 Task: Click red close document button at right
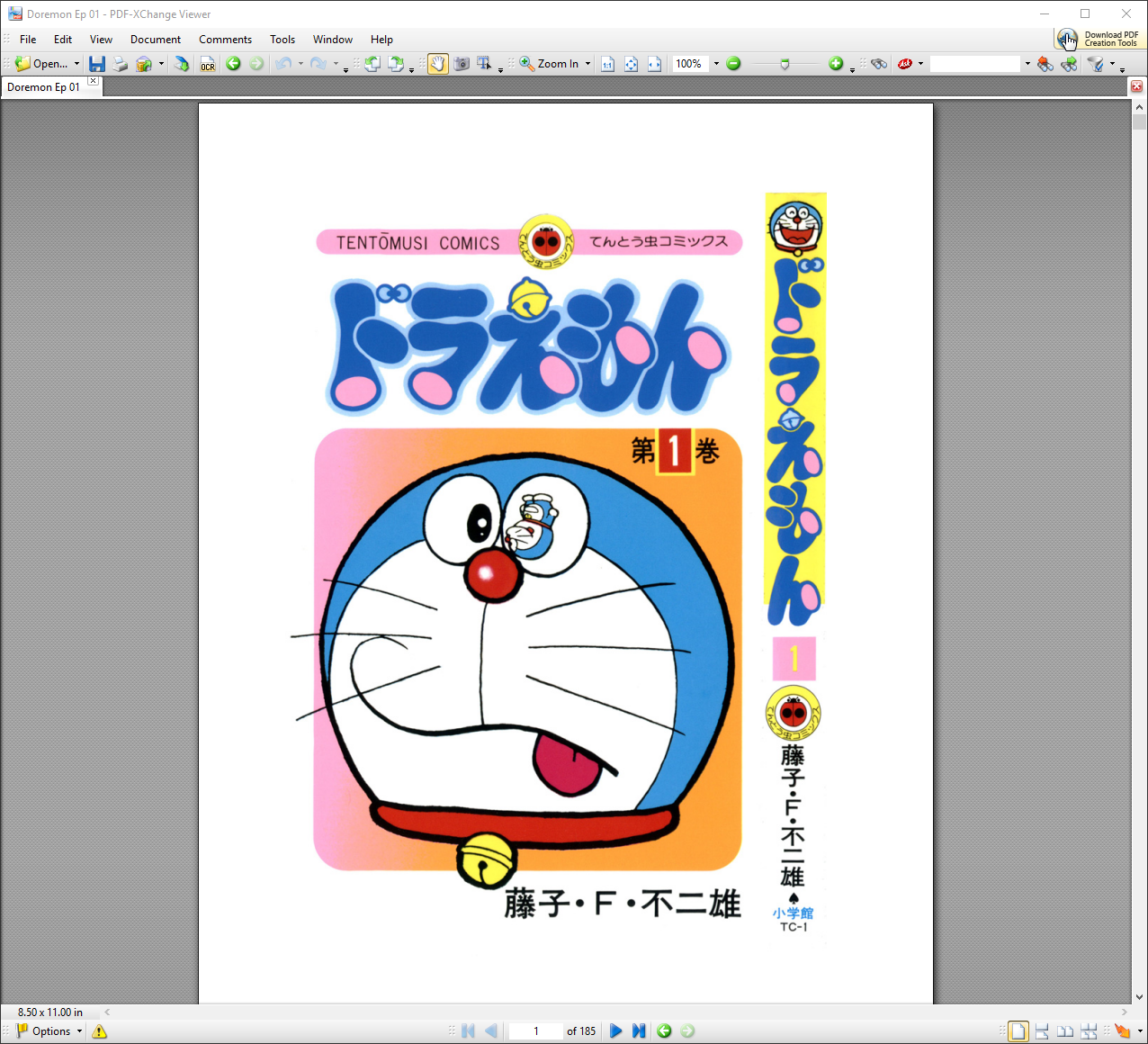point(1136,86)
